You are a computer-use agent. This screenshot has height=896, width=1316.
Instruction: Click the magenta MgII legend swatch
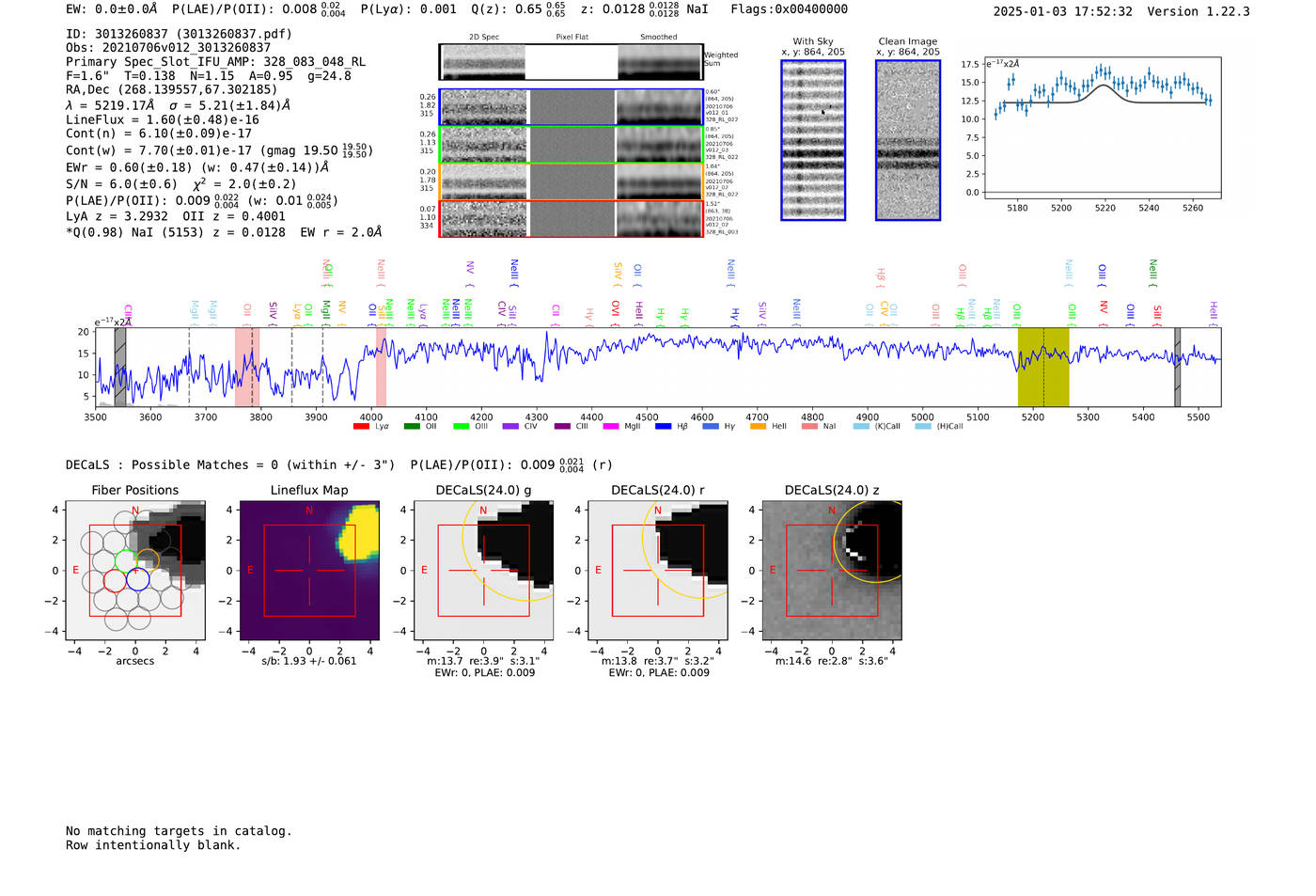pyautogui.click(x=611, y=427)
